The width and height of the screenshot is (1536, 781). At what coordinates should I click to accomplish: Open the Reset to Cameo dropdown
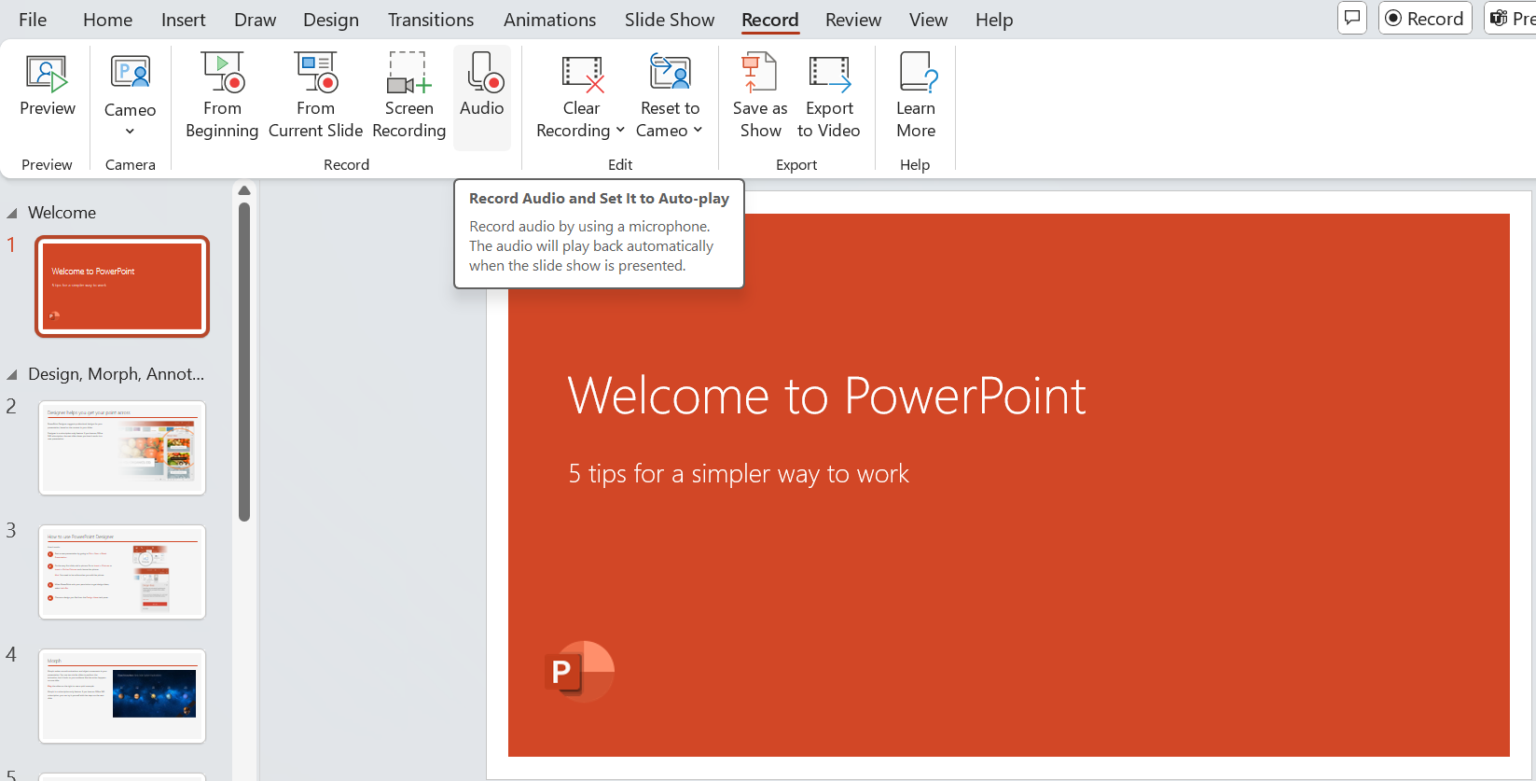click(x=698, y=130)
